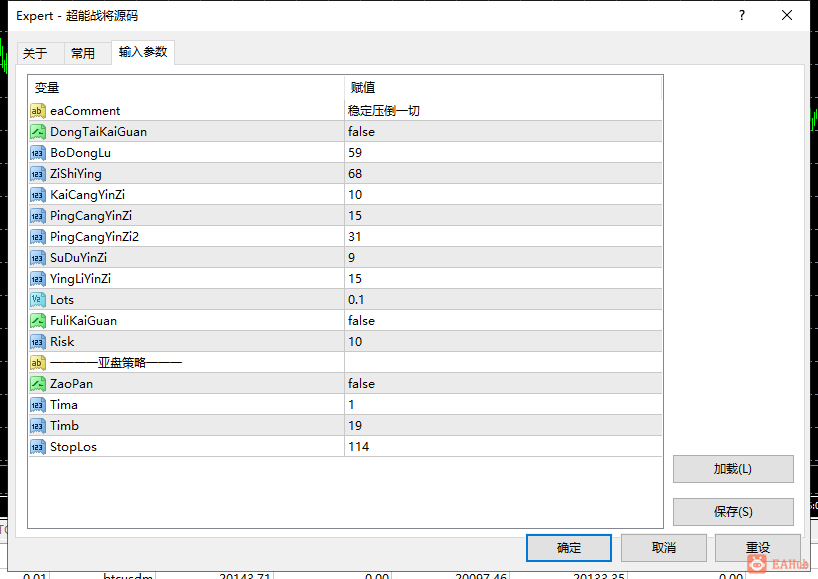This screenshot has width=818, height=579.
Task: Click the integer icon beside PingCangYinZi
Action: 38,215
